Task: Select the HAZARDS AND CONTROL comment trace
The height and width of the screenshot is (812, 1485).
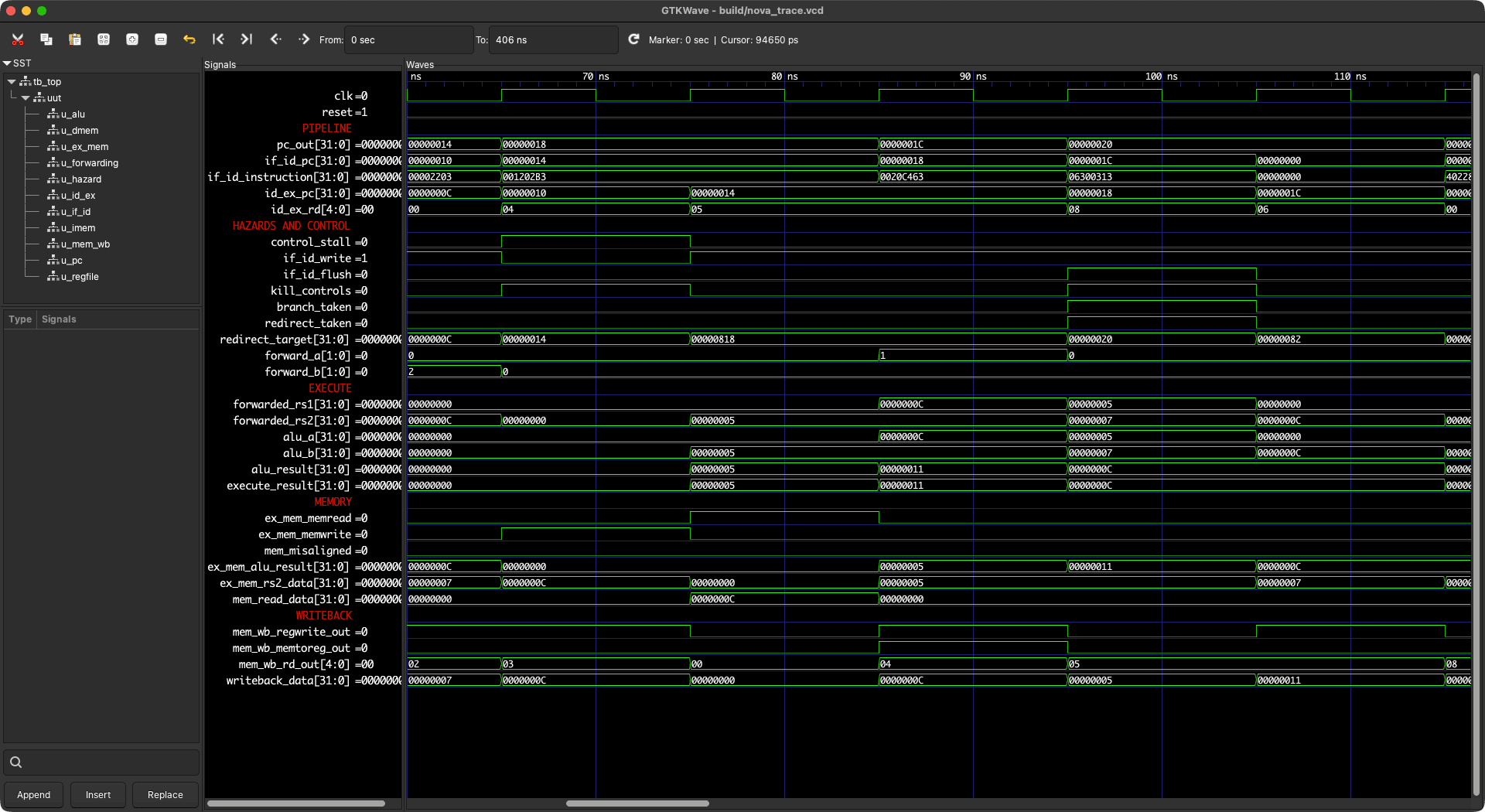Action: (x=291, y=226)
